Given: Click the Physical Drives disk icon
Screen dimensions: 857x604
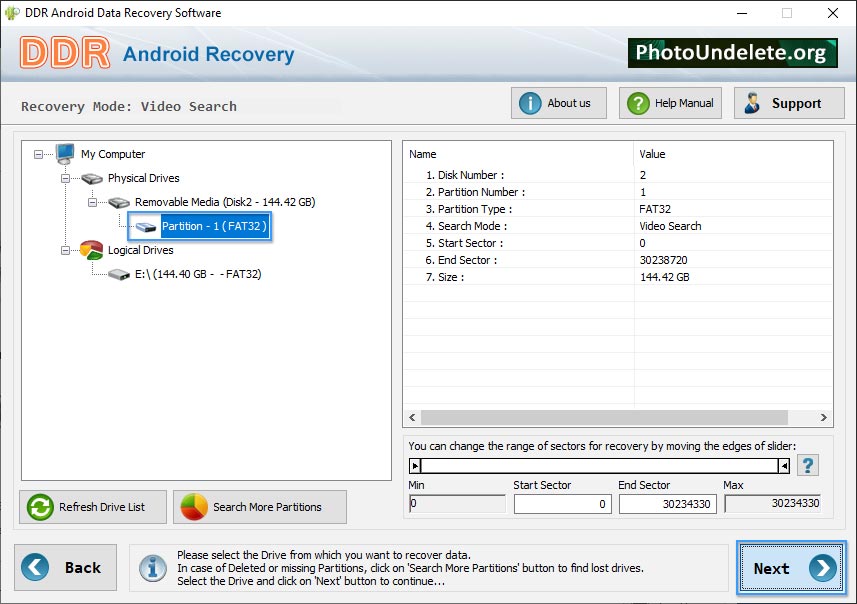Looking at the screenshot, I should (92, 178).
